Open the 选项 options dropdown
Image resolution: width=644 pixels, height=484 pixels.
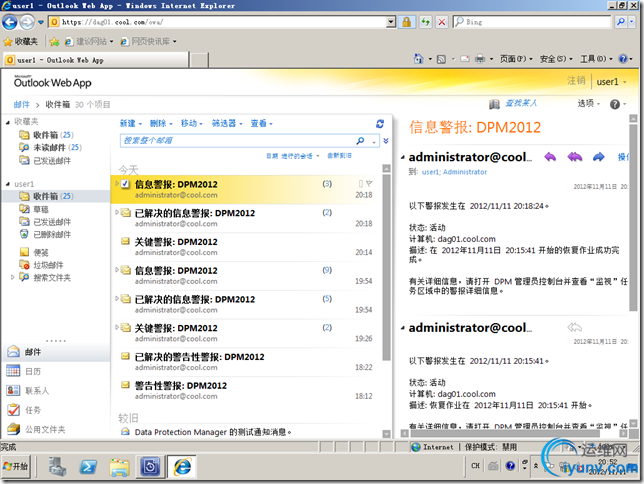click(x=589, y=104)
